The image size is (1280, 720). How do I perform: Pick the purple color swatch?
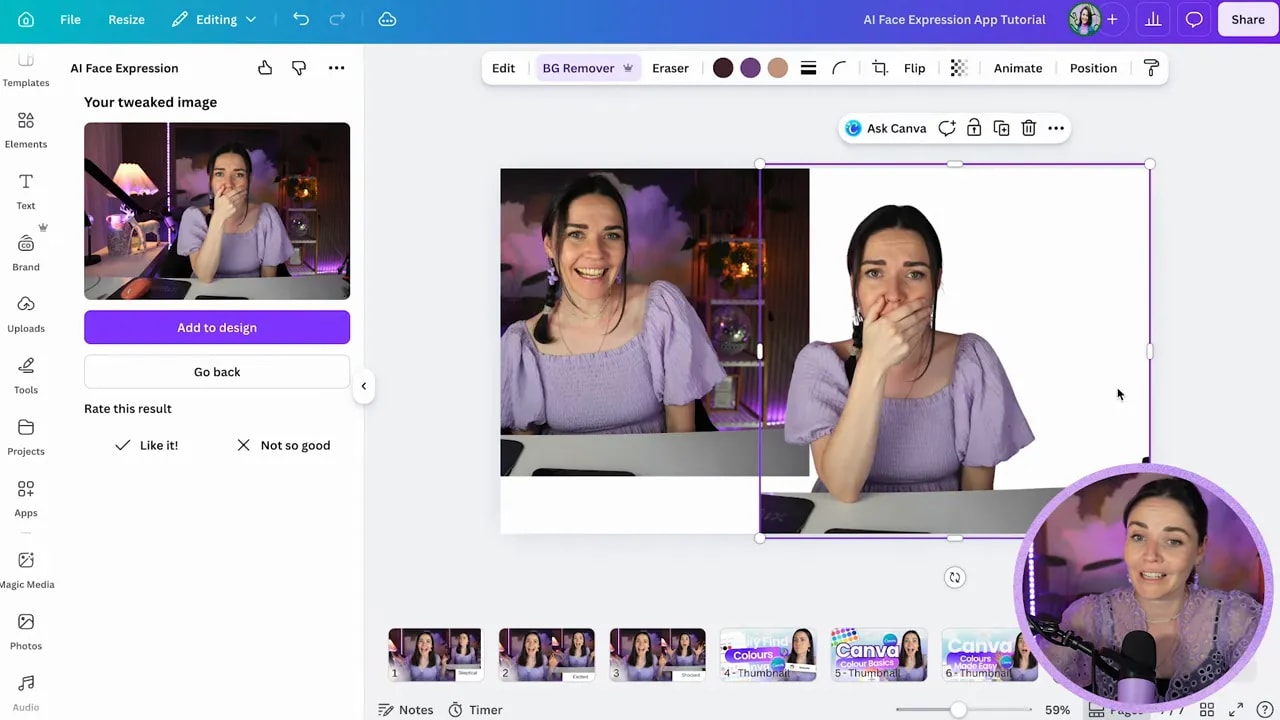pos(750,68)
